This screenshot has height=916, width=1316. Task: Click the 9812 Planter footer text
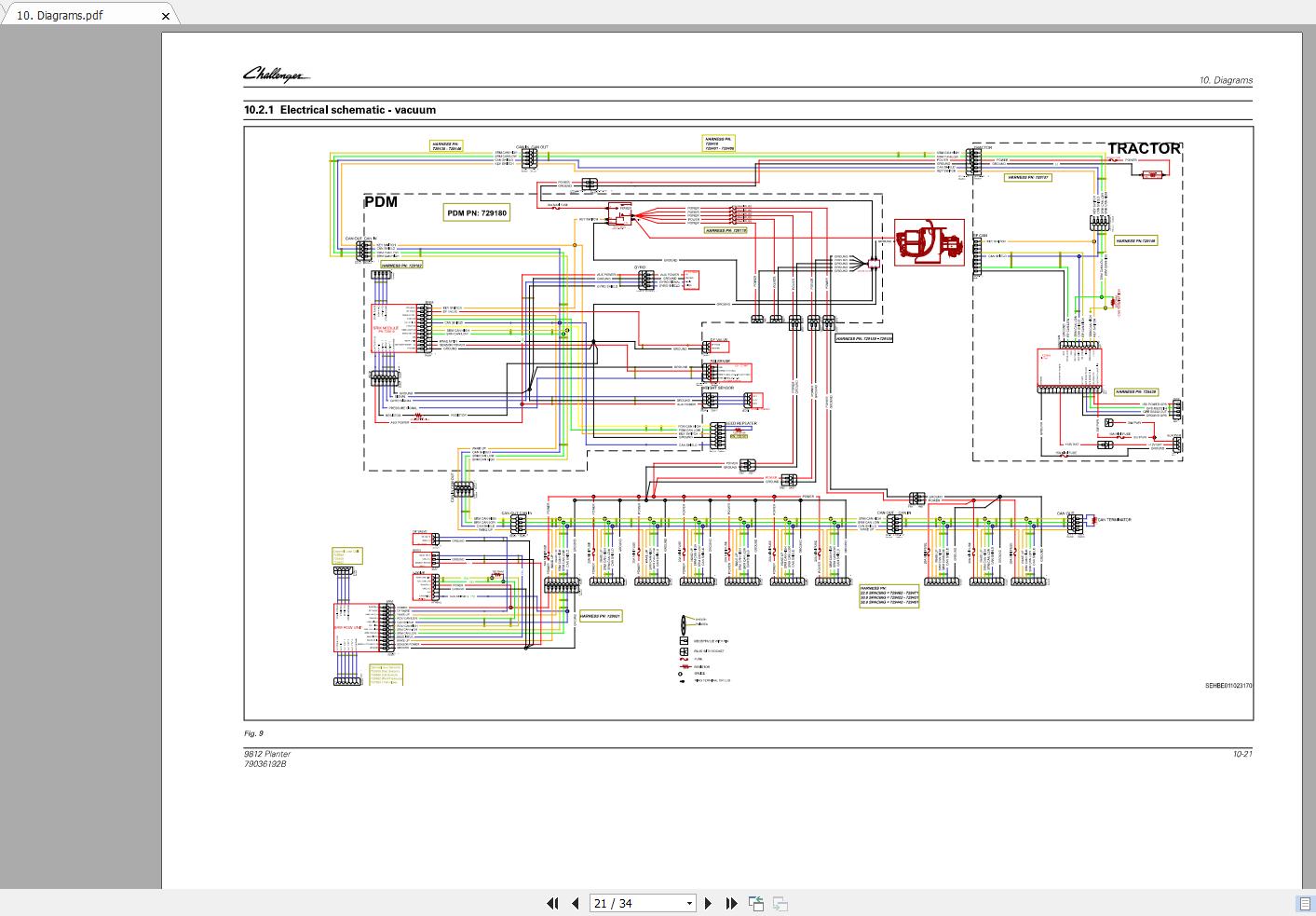click(x=267, y=753)
